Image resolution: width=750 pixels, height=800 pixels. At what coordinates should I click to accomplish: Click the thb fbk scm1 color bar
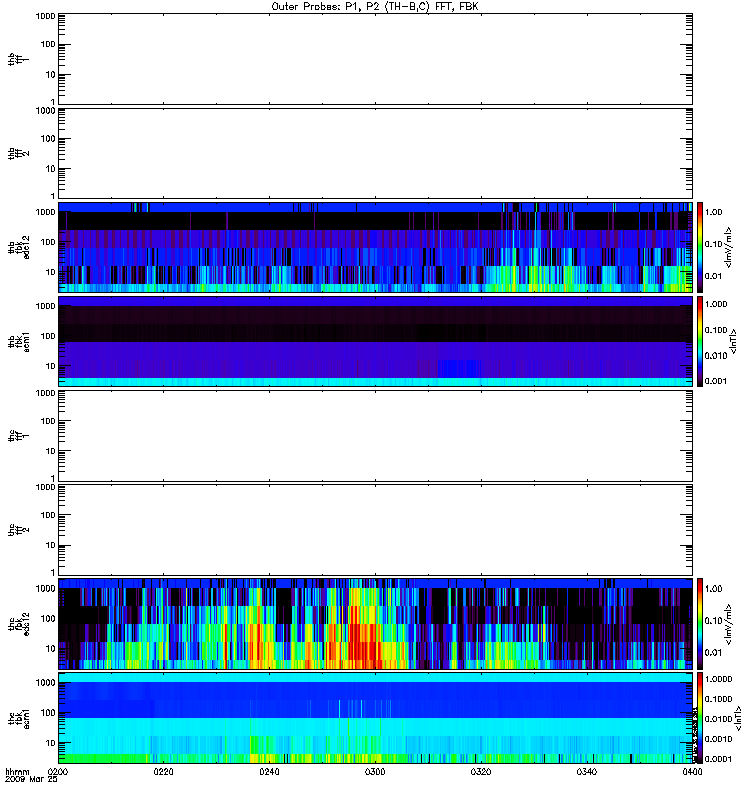point(700,341)
